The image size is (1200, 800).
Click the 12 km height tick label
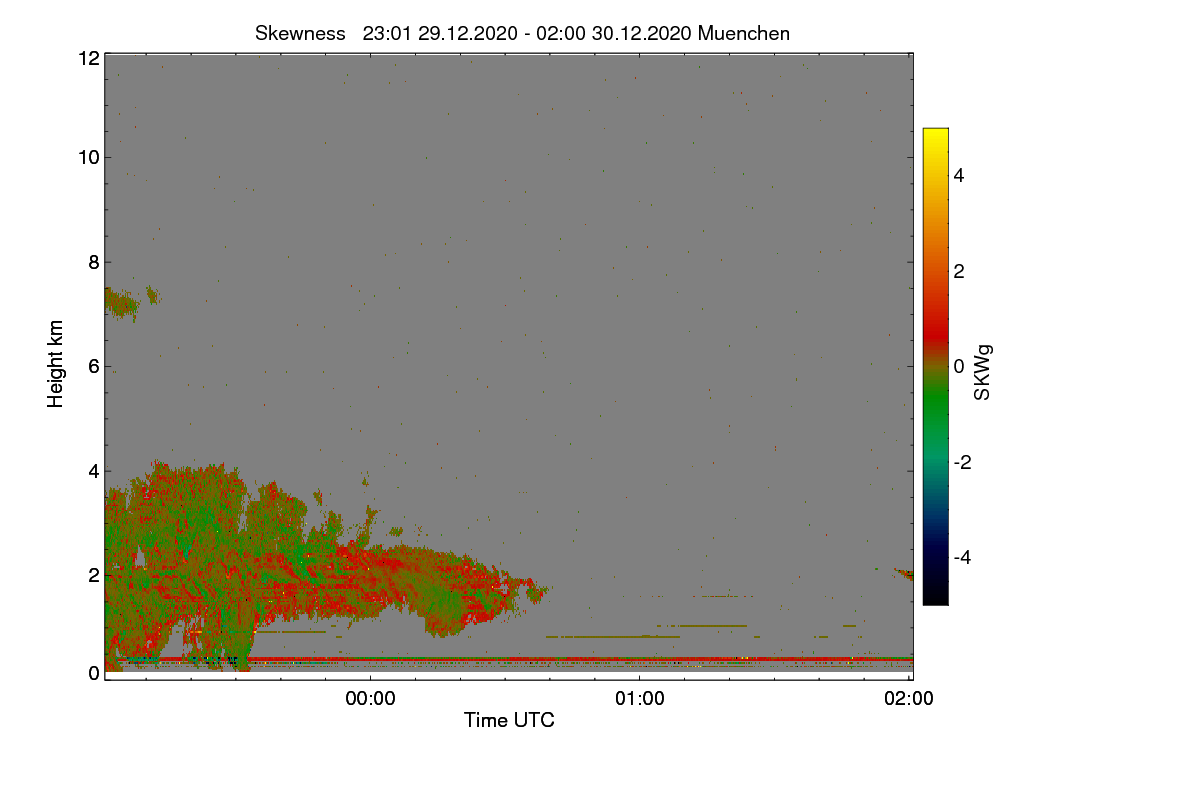tap(87, 58)
